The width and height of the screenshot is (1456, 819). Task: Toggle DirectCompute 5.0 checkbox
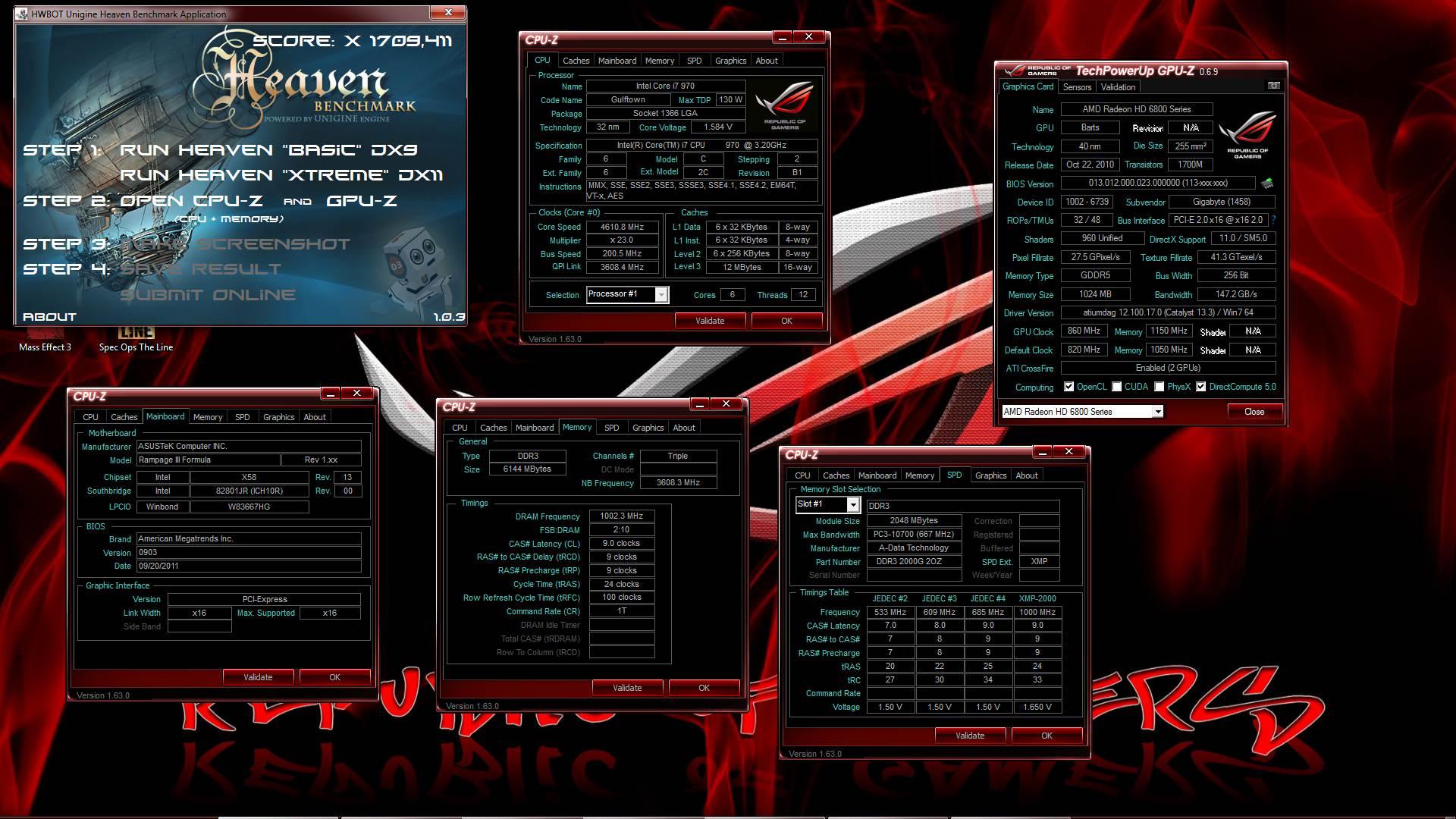point(1200,387)
